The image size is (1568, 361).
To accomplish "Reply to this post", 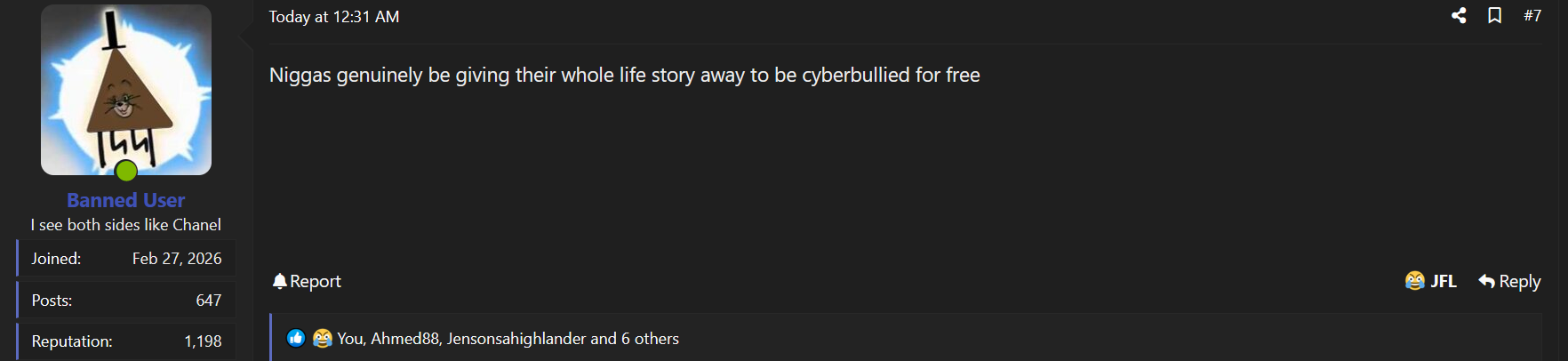I will tap(1509, 281).
